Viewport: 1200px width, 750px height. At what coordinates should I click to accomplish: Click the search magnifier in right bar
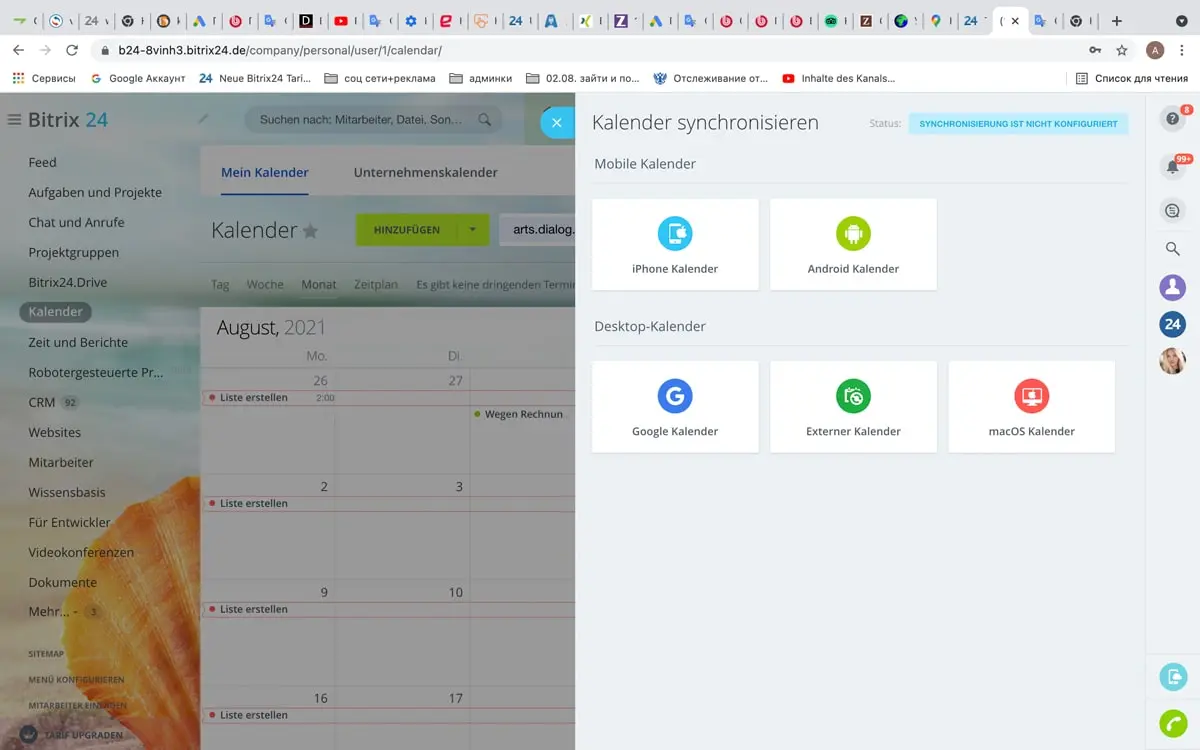(1172, 249)
